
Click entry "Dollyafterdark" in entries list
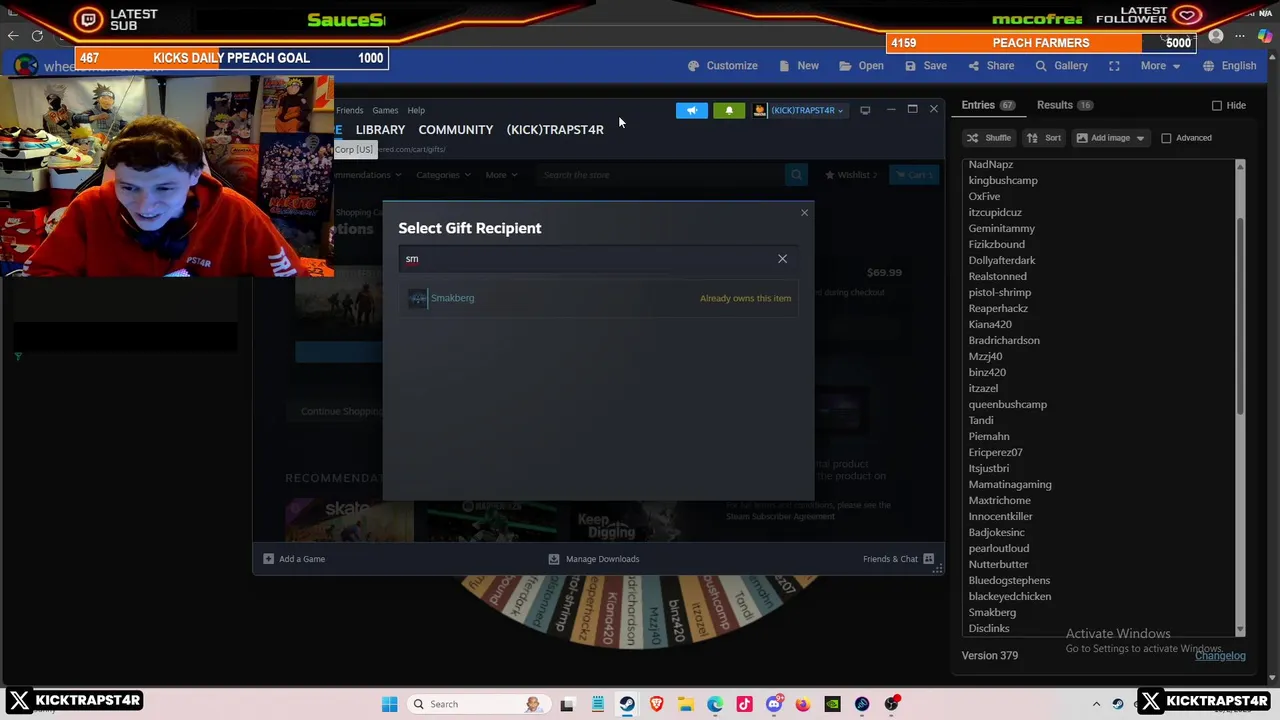click(x=1001, y=261)
